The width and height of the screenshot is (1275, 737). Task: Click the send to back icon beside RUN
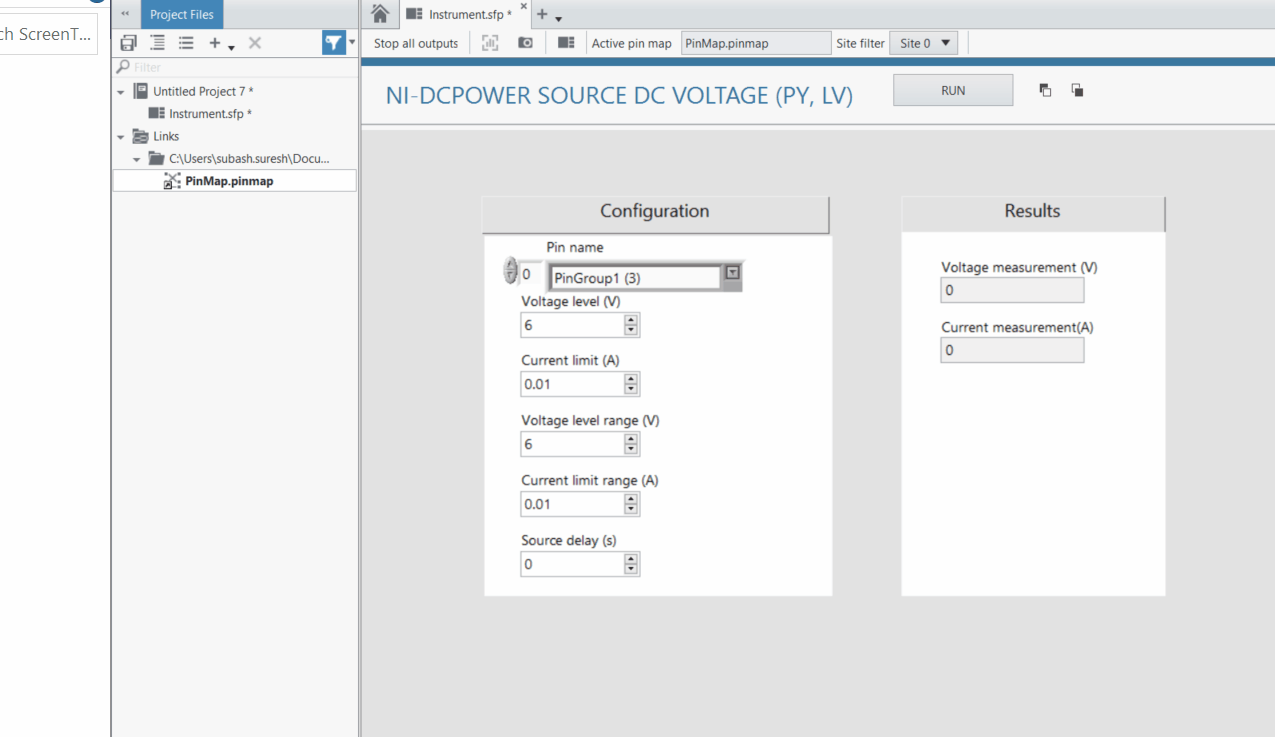coord(1077,90)
